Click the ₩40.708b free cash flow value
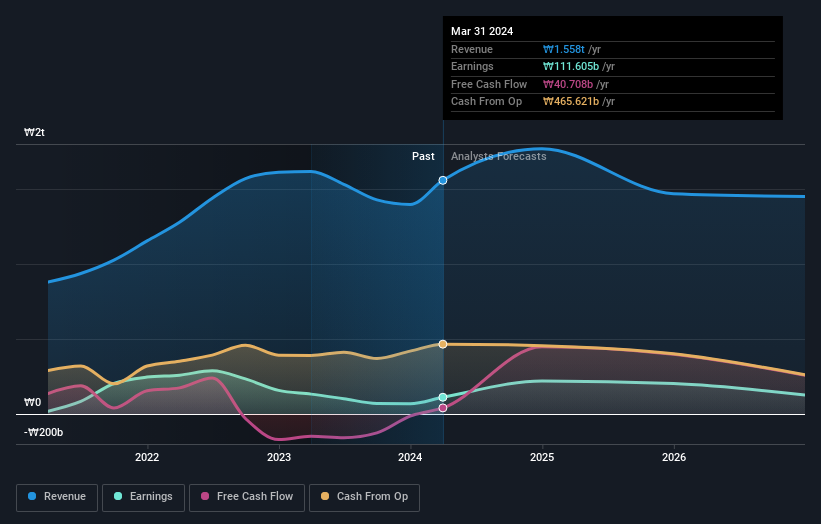Screen dimensions: 821x524 pyautogui.click(x=568, y=84)
